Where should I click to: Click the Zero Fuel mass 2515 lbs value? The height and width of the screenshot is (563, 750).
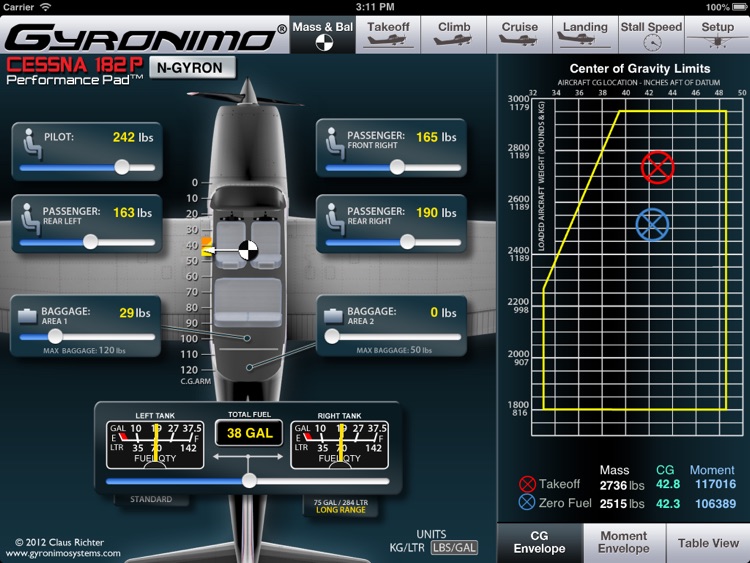click(622, 504)
